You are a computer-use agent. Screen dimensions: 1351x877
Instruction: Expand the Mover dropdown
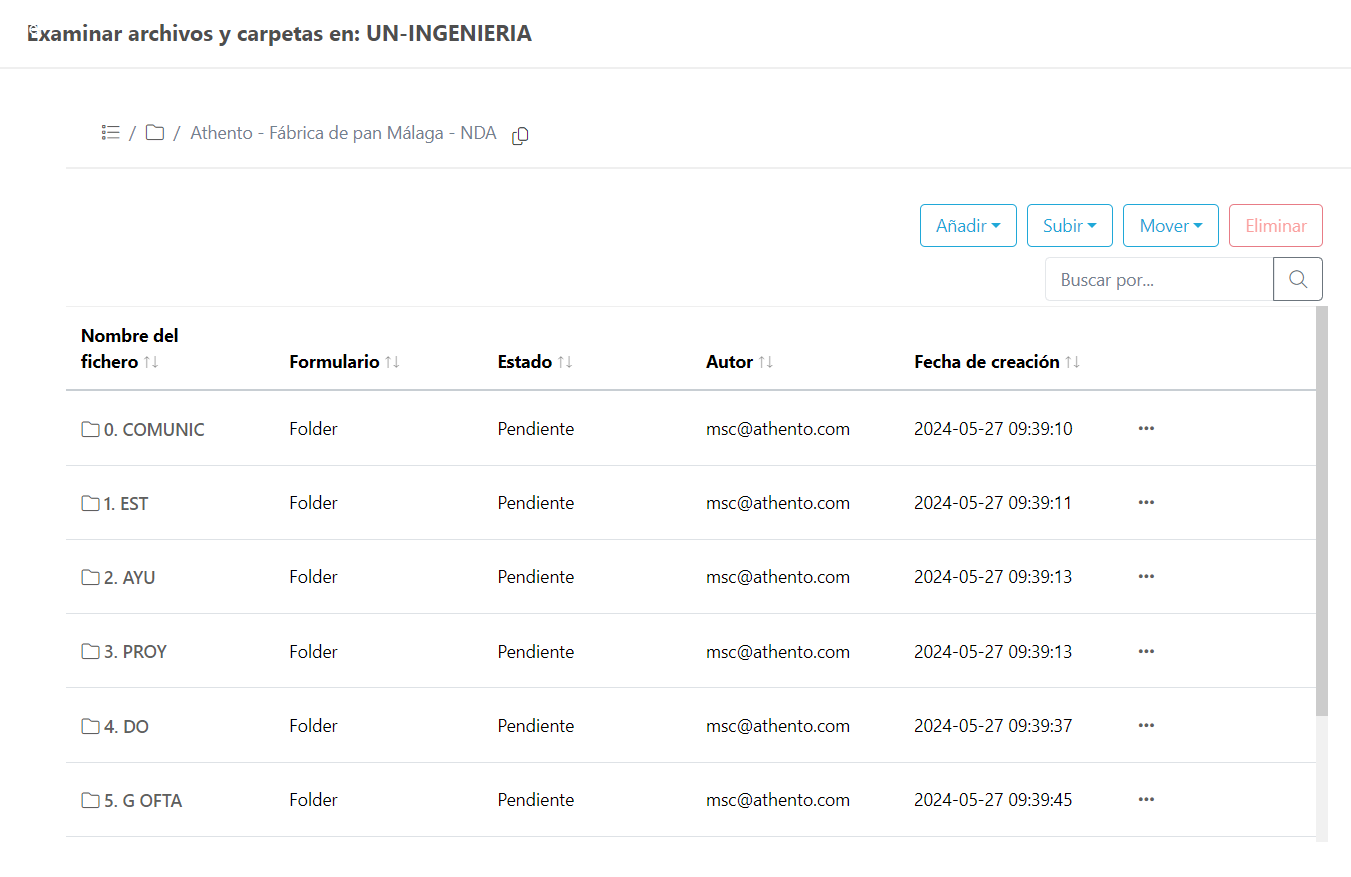click(1170, 226)
